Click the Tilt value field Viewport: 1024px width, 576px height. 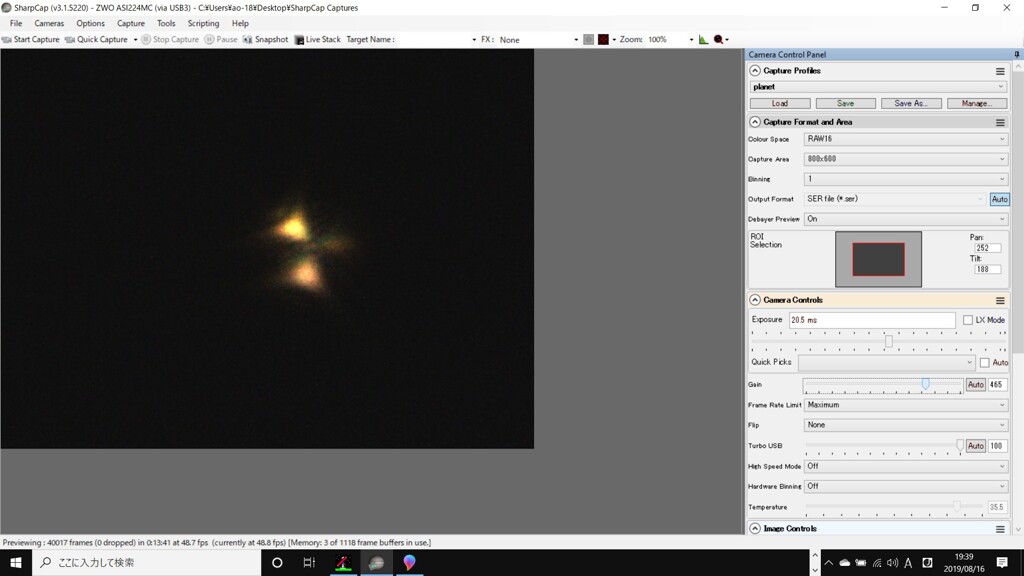pos(987,269)
